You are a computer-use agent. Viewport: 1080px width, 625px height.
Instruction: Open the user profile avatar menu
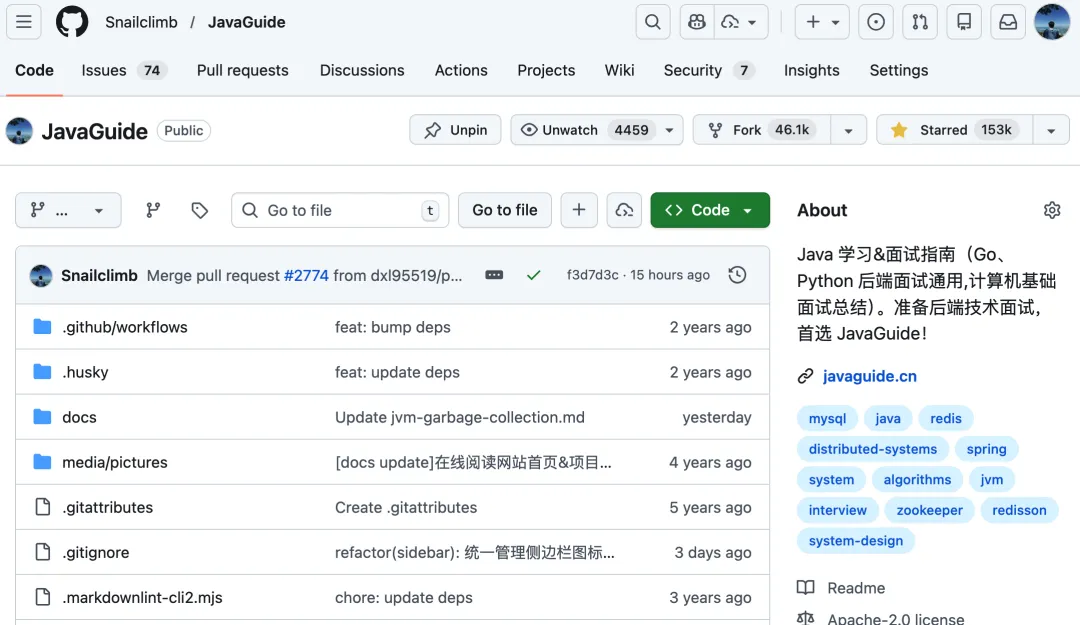point(1052,22)
